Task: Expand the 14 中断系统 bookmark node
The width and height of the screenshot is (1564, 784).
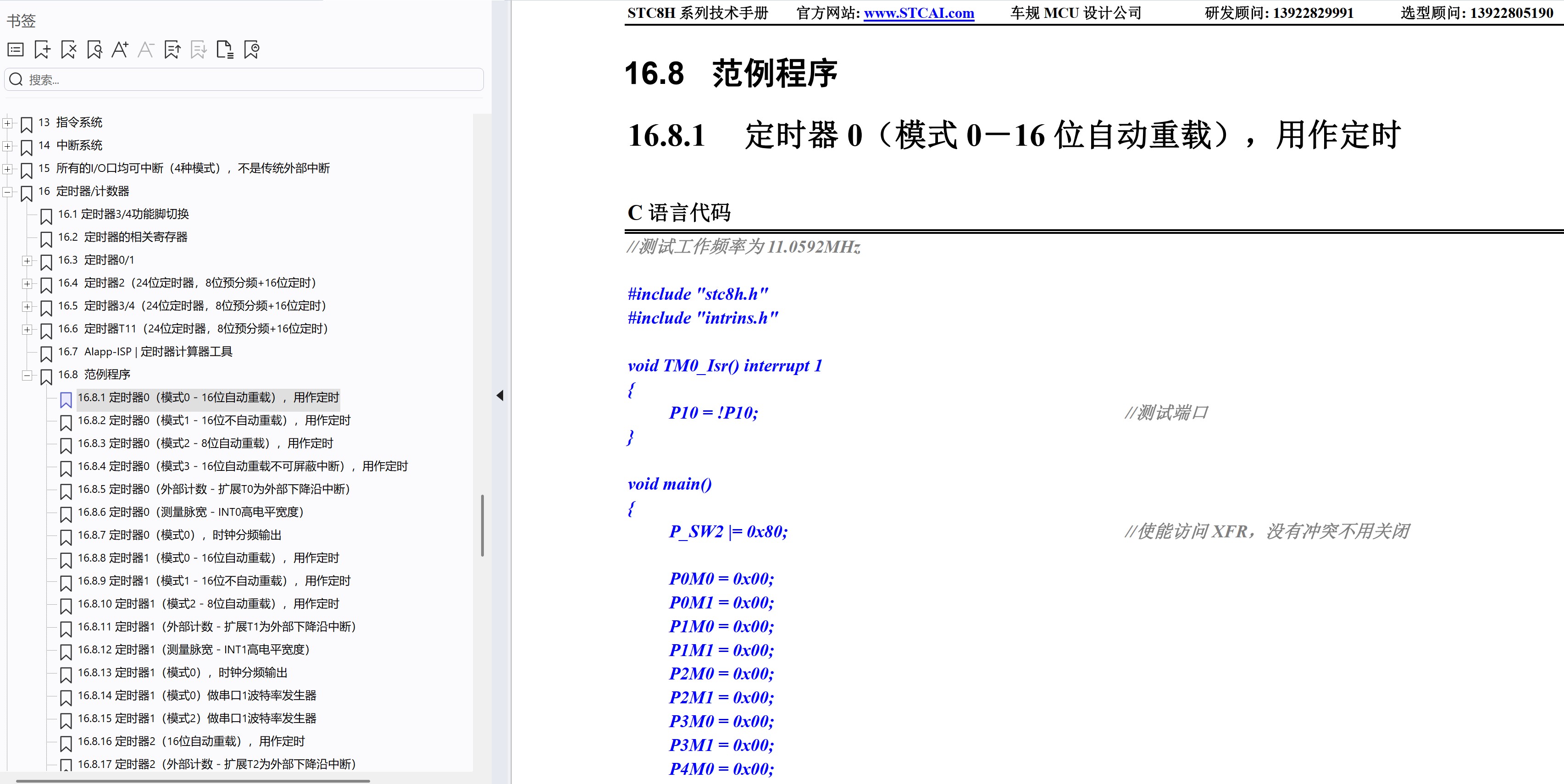Action: 7,146
